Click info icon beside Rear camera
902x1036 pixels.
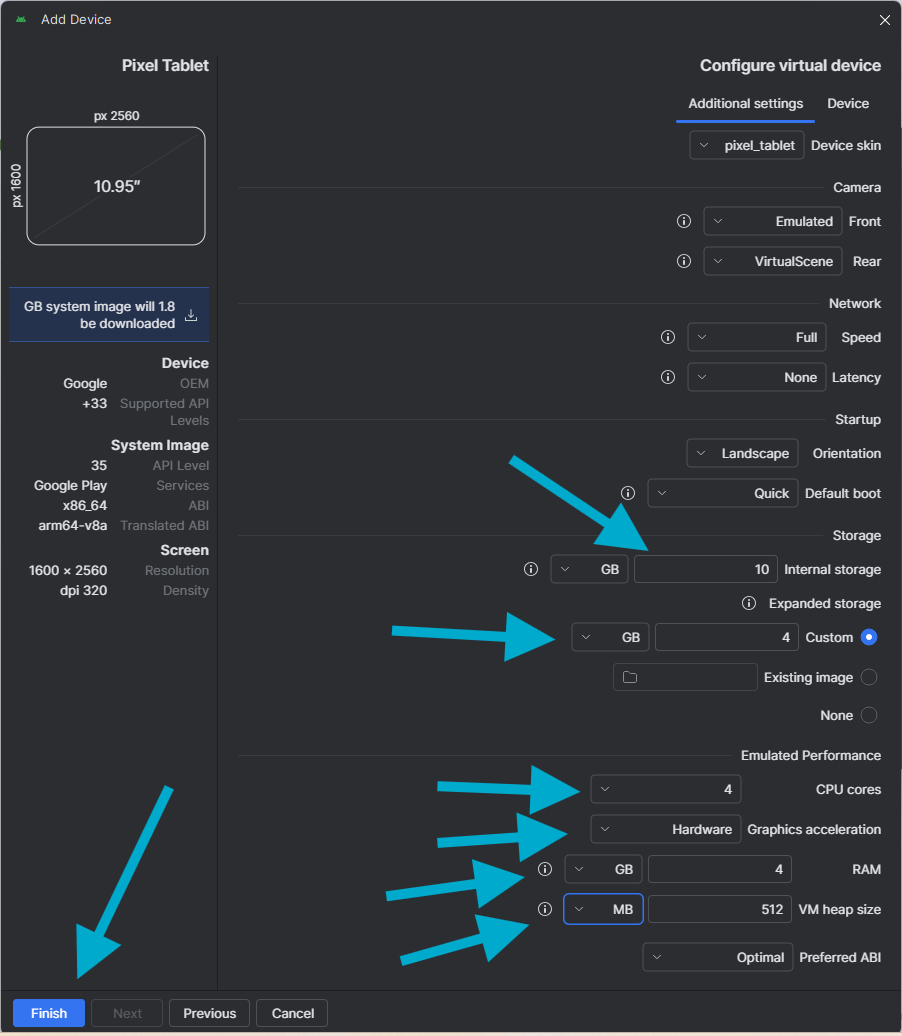[684, 261]
